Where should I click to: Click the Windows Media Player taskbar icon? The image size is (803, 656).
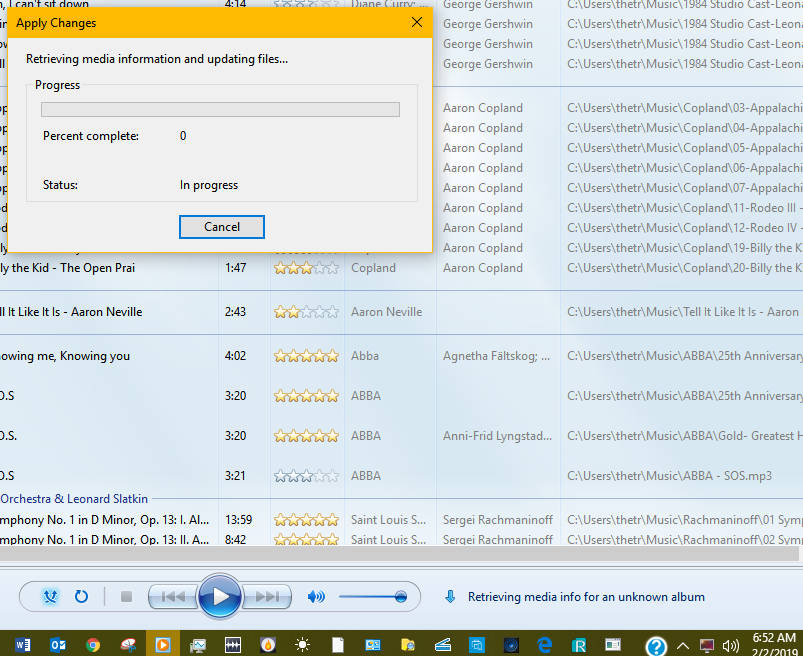pyautogui.click(x=163, y=644)
